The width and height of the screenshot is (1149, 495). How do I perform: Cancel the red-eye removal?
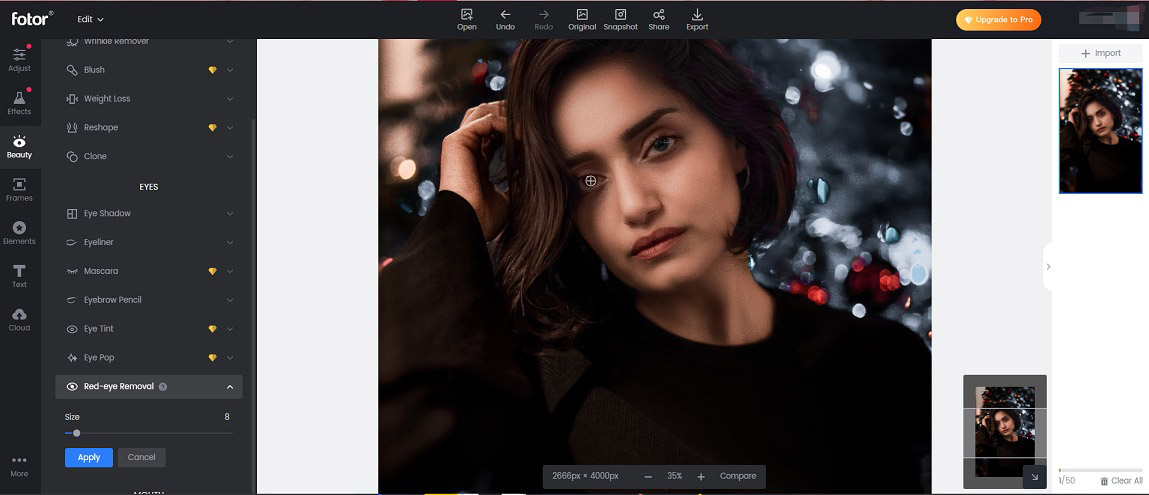pos(141,457)
